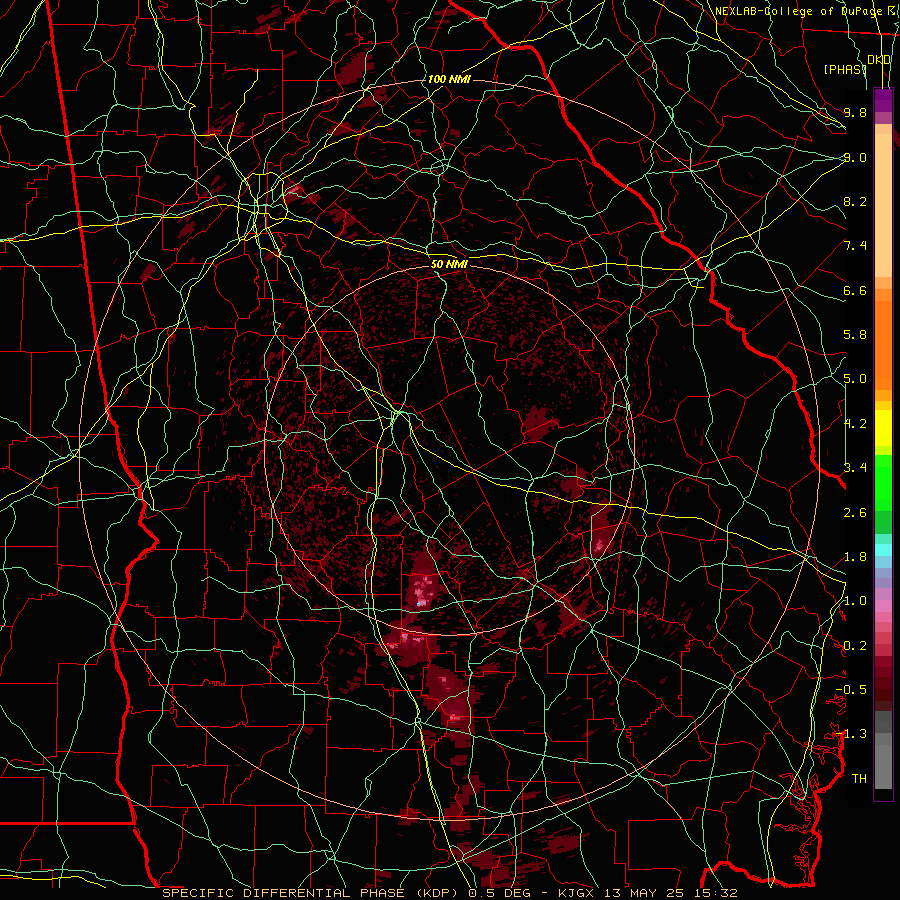The width and height of the screenshot is (900, 900).
Task: Click the 4.2 value on the color scale
Action: pyautogui.click(x=855, y=424)
